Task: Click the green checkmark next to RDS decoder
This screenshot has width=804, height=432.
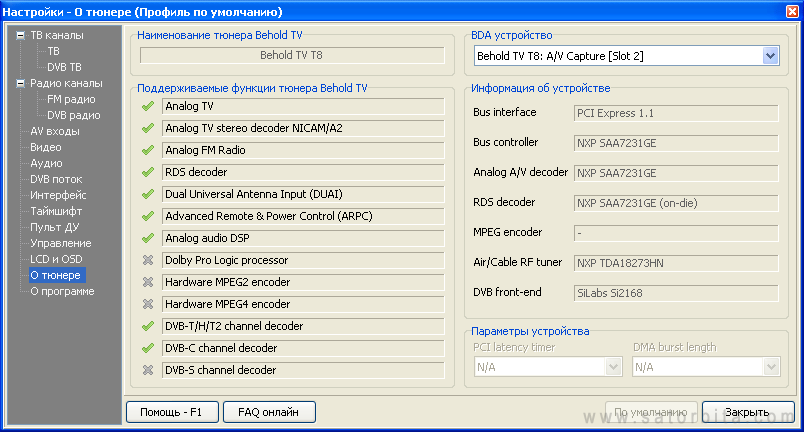Action: [x=148, y=172]
